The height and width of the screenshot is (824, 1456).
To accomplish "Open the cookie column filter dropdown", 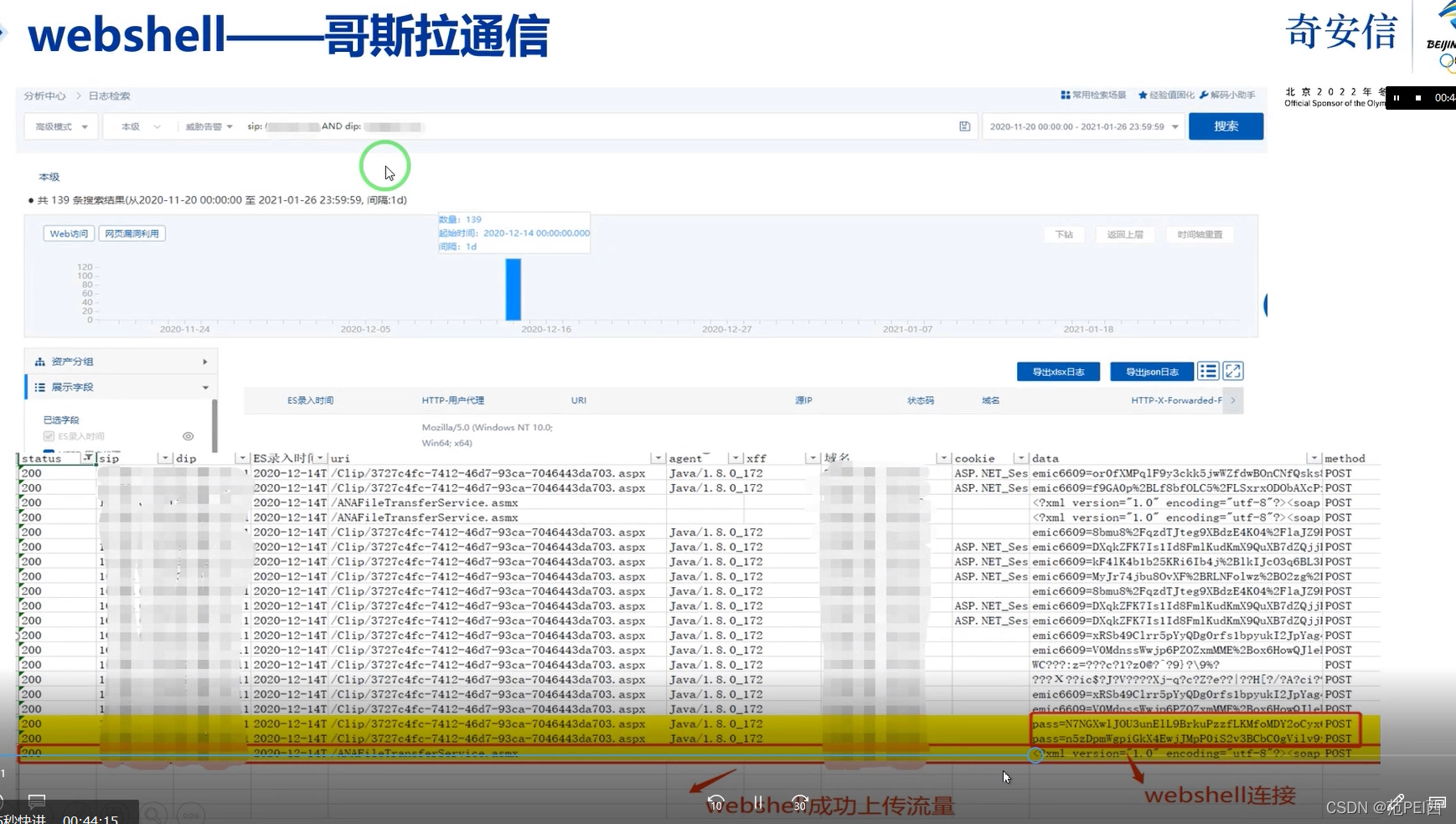I will (x=1020, y=458).
